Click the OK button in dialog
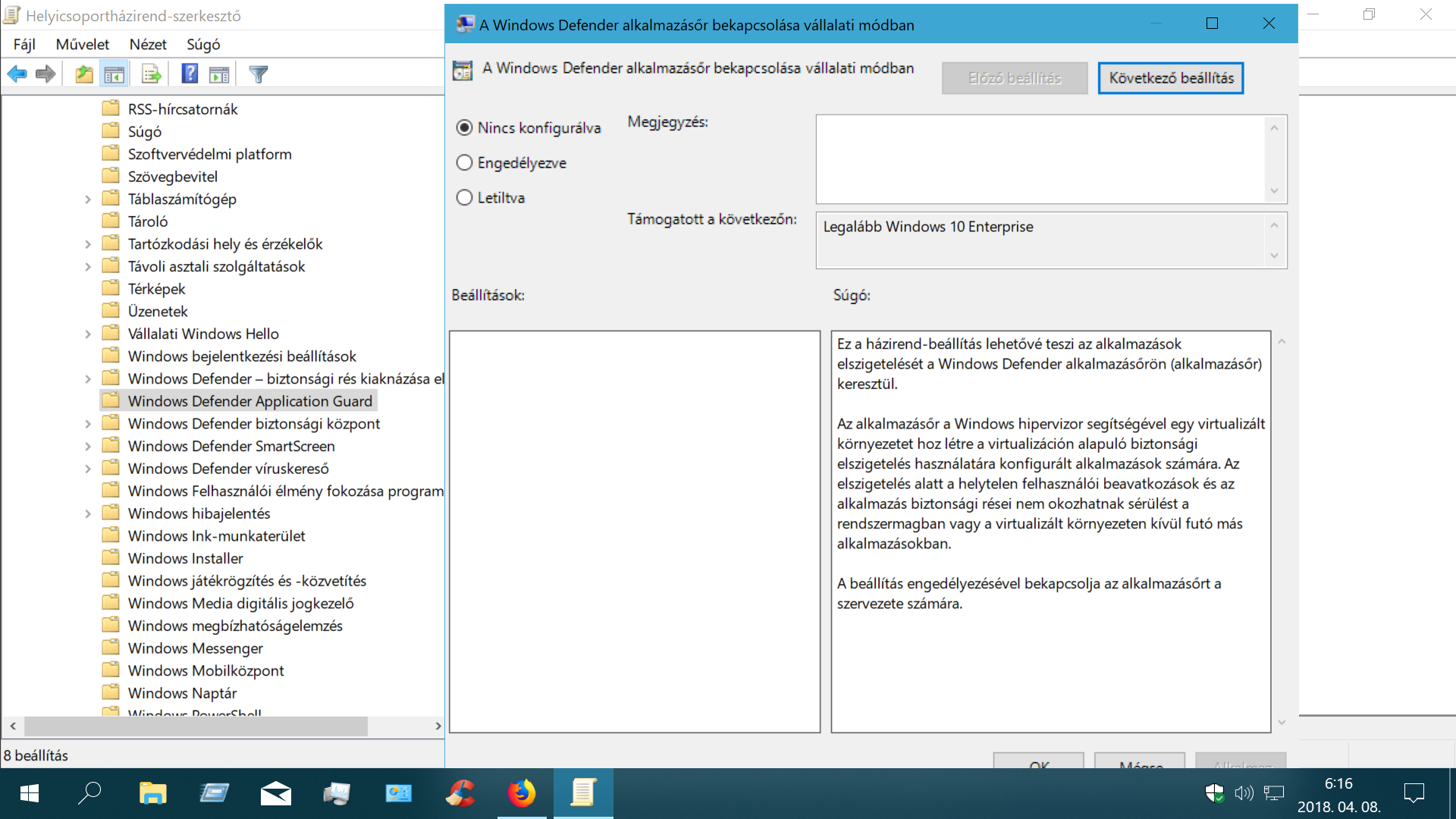The height and width of the screenshot is (819, 1456). point(1039,761)
